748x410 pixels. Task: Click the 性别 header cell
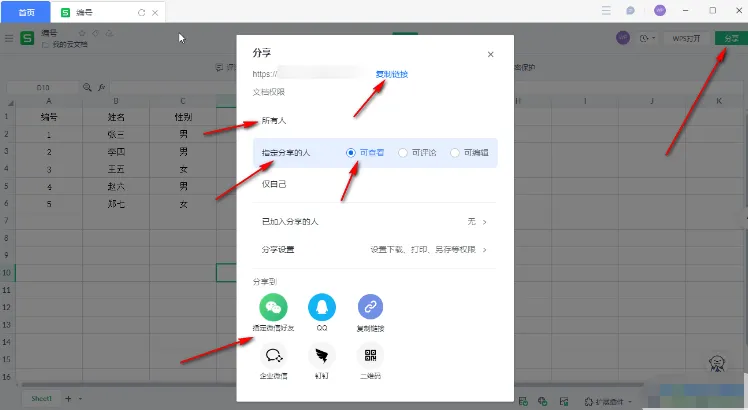point(183,117)
